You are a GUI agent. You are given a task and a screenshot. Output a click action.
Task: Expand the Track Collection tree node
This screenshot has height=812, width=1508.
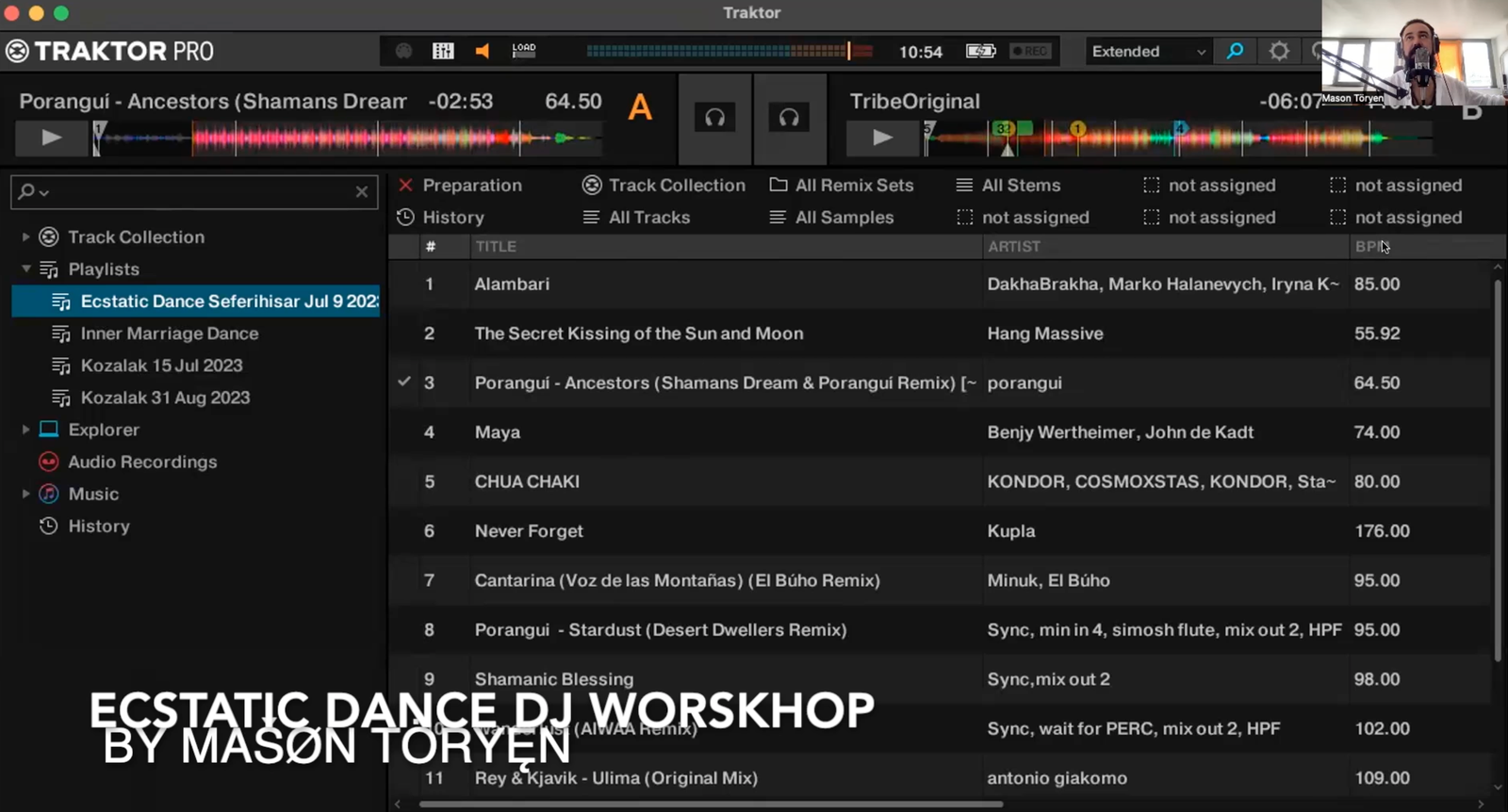coord(26,237)
